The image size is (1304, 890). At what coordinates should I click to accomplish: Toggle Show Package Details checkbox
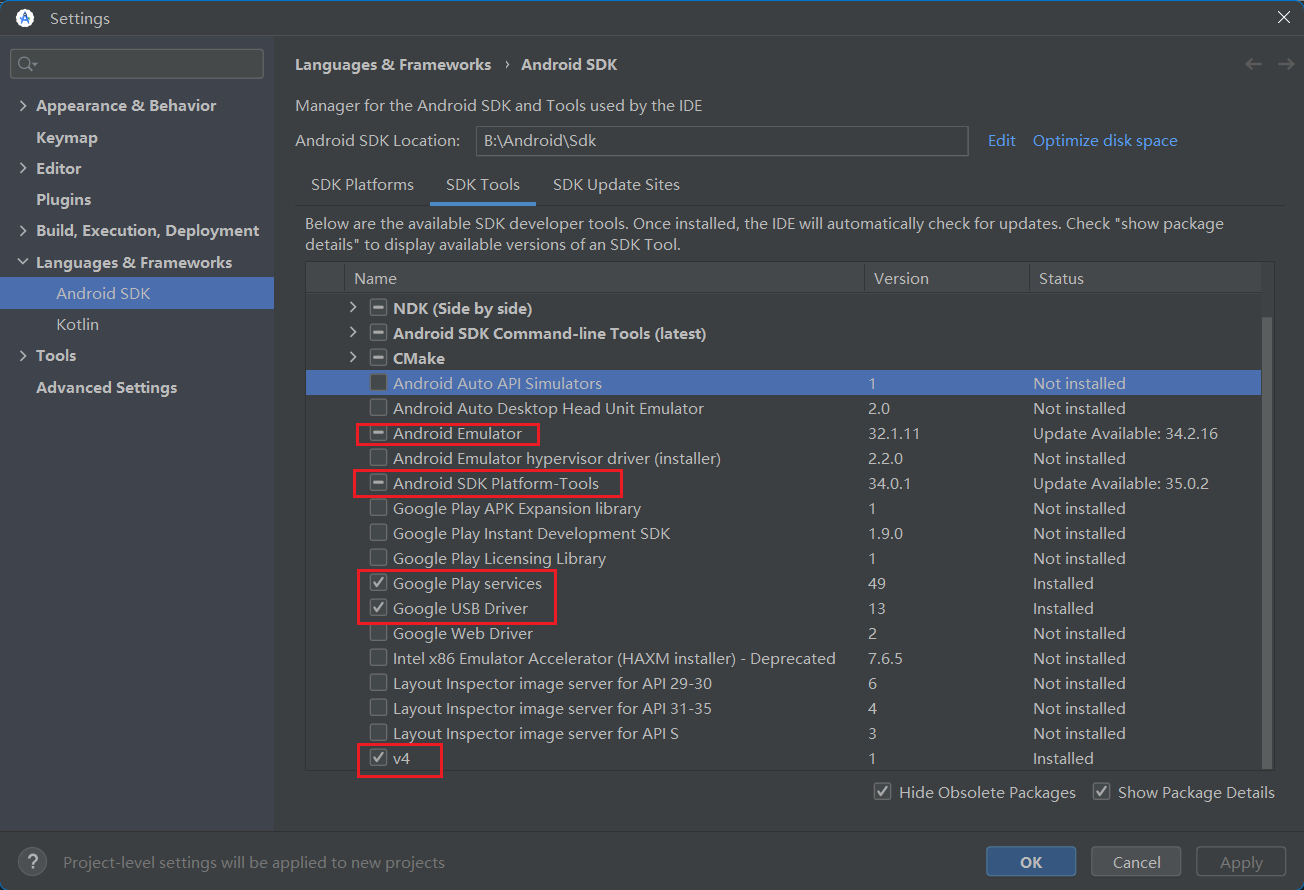(1102, 792)
